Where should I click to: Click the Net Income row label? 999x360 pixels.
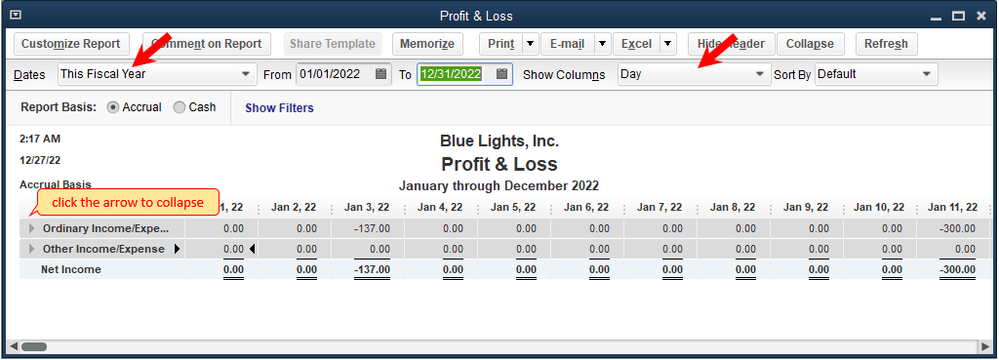tap(71, 270)
